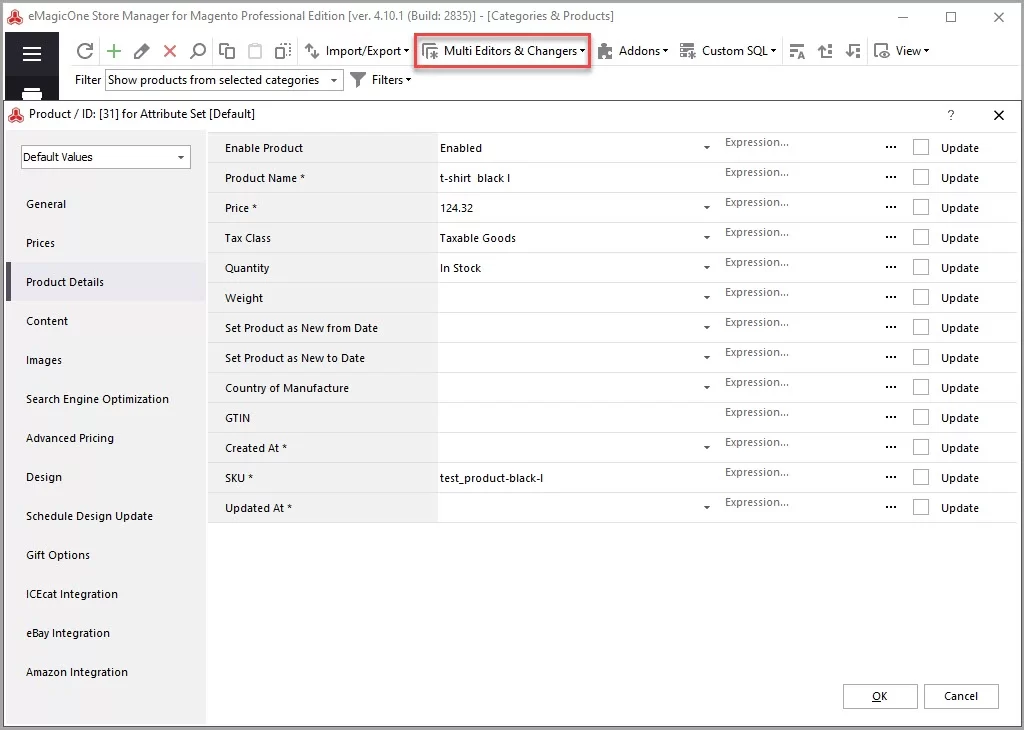Check Update box for Price
This screenshot has width=1024, height=730.
[x=921, y=208]
